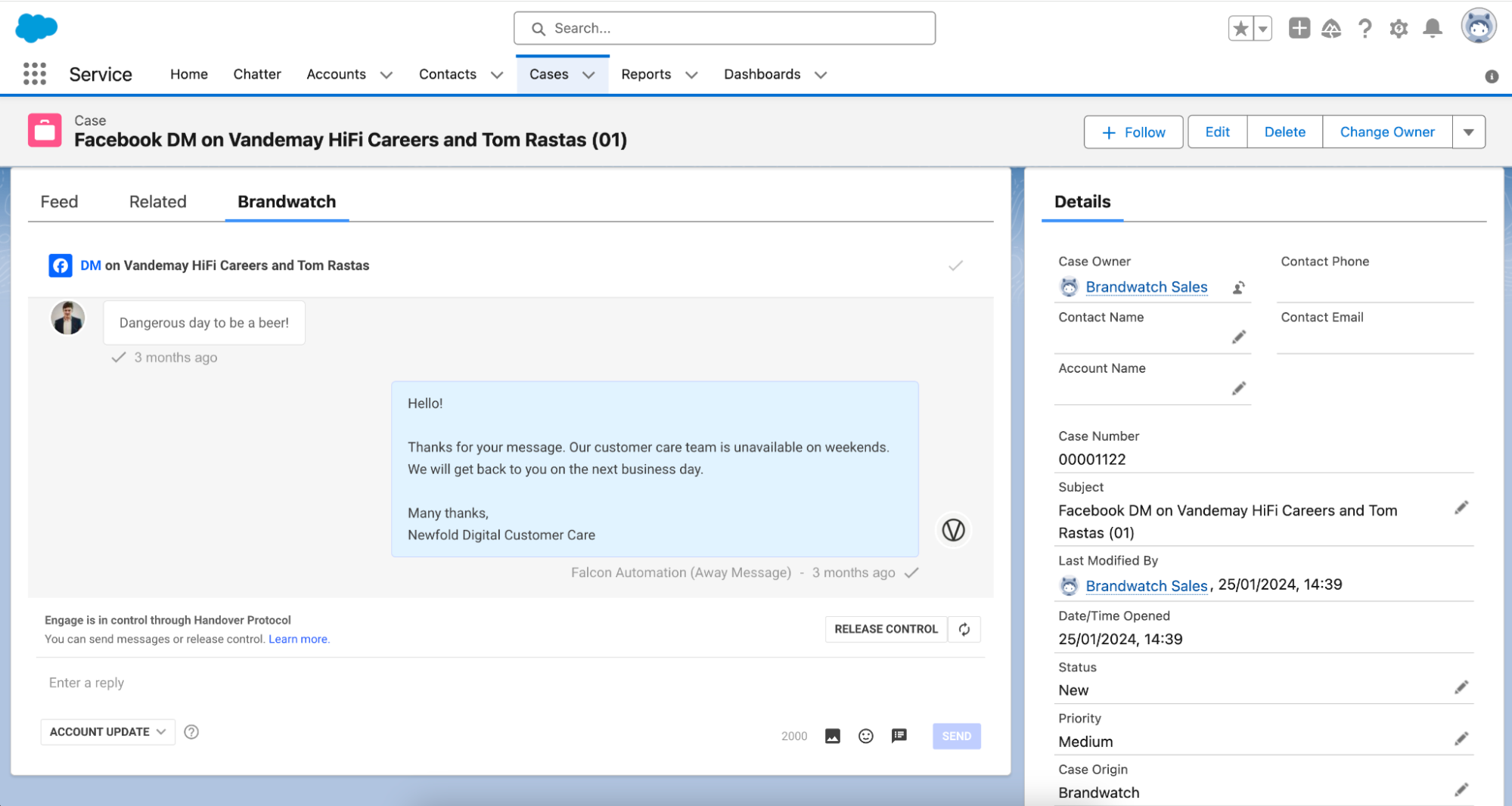Open the Help question mark icon

1365,29
